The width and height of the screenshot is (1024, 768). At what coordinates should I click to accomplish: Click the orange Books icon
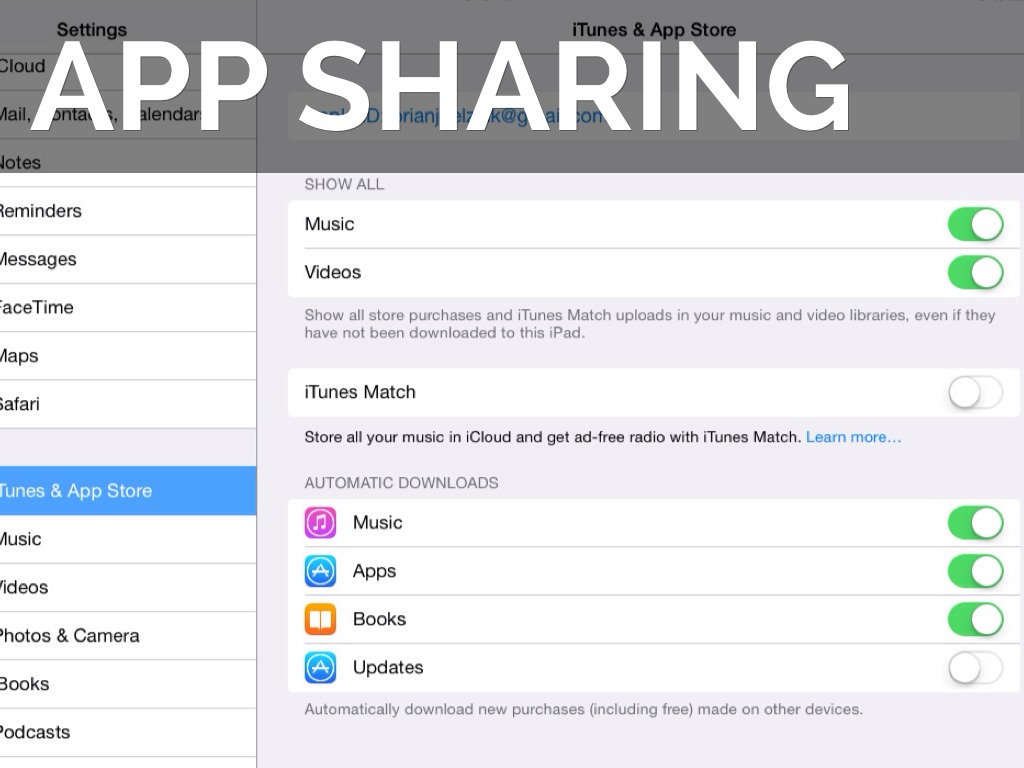tap(320, 619)
